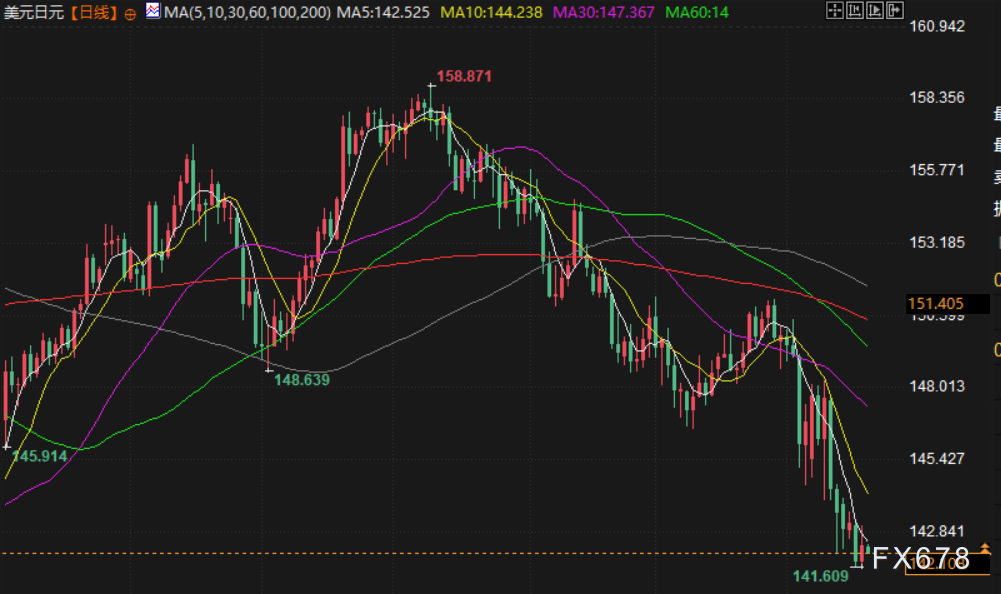The image size is (1001, 594).
Task: Click the four-dot crosshair toolbar icon
Action: click(837, 11)
